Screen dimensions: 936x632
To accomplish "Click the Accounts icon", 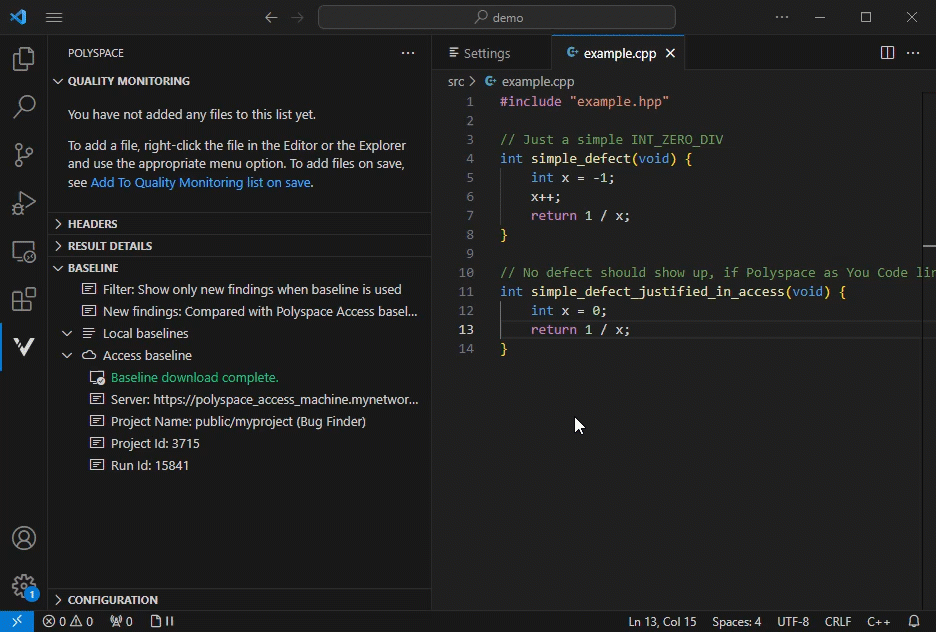I will pyautogui.click(x=24, y=538).
